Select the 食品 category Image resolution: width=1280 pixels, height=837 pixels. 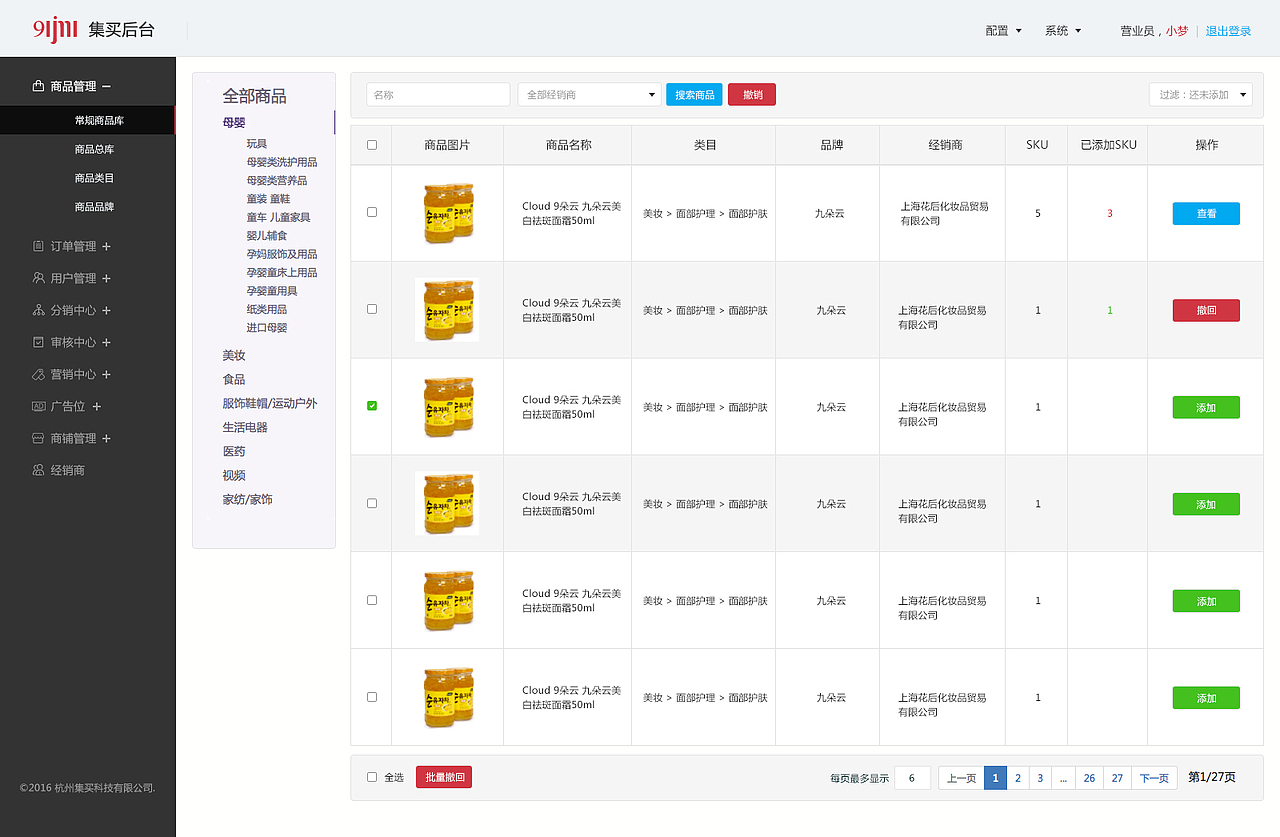click(x=234, y=379)
